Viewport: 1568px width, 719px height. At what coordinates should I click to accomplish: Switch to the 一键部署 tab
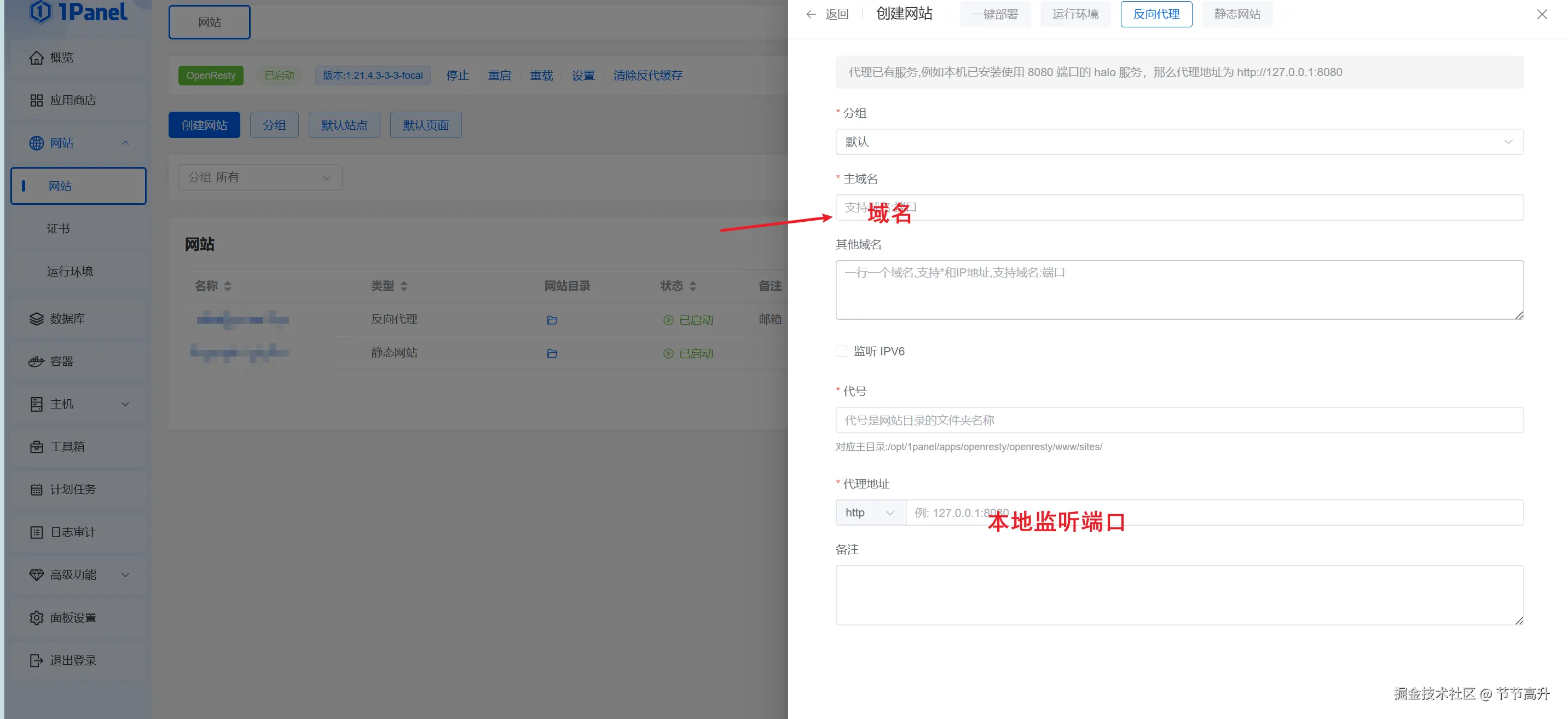click(x=994, y=14)
